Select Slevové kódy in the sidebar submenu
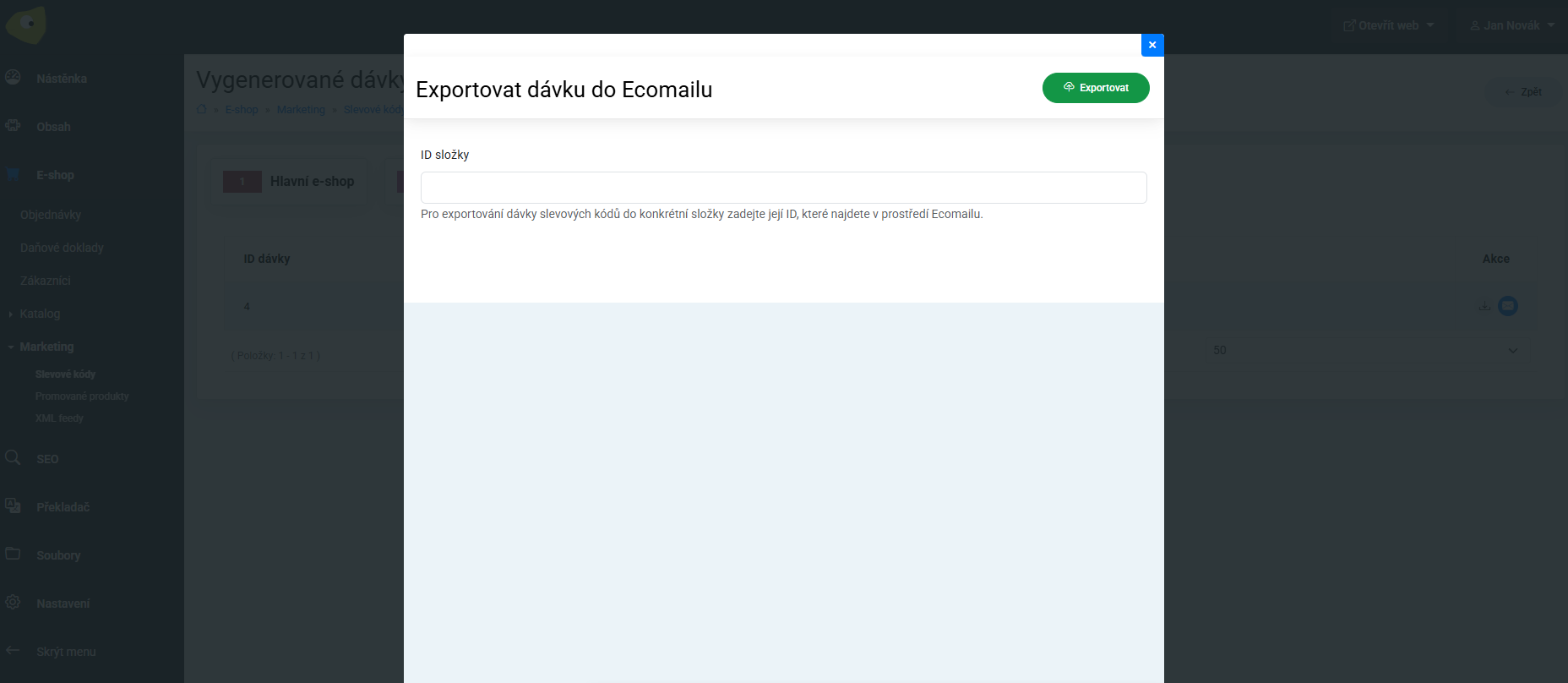The image size is (1568, 683). (66, 374)
